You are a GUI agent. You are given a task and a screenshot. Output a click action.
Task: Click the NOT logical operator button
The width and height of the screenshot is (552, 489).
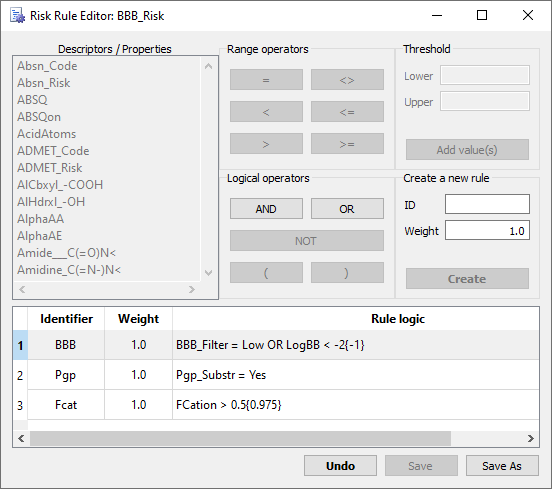tap(307, 241)
